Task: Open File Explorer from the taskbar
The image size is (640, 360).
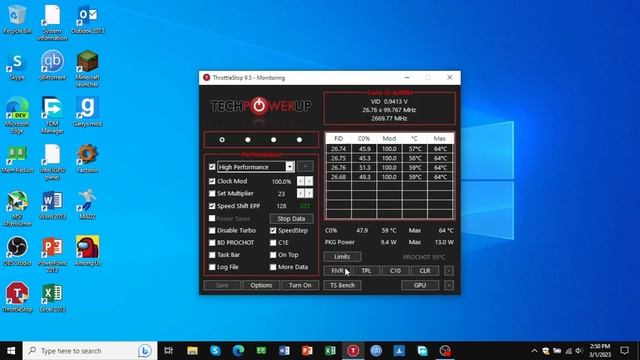Action: click(x=192, y=351)
